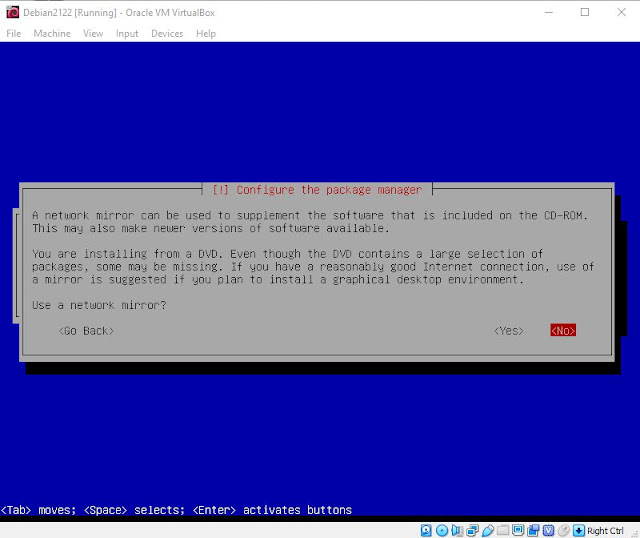
Task: Click the CPU virtualization V icon
Action: point(548,530)
